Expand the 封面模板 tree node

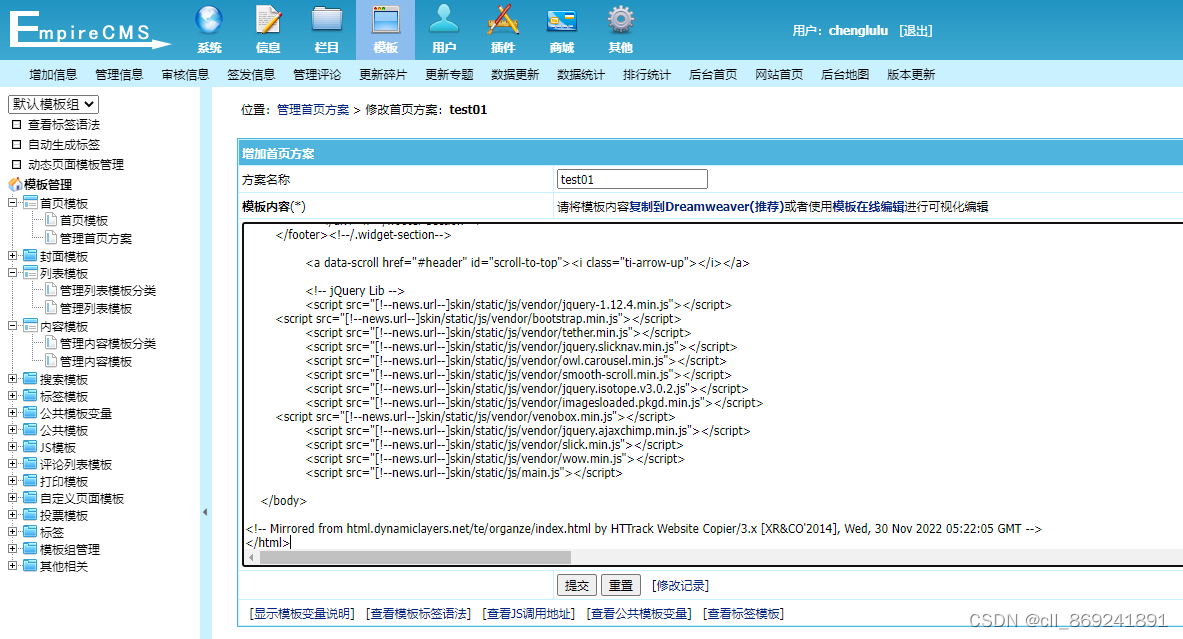pyautogui.click(x=13, y=256)
